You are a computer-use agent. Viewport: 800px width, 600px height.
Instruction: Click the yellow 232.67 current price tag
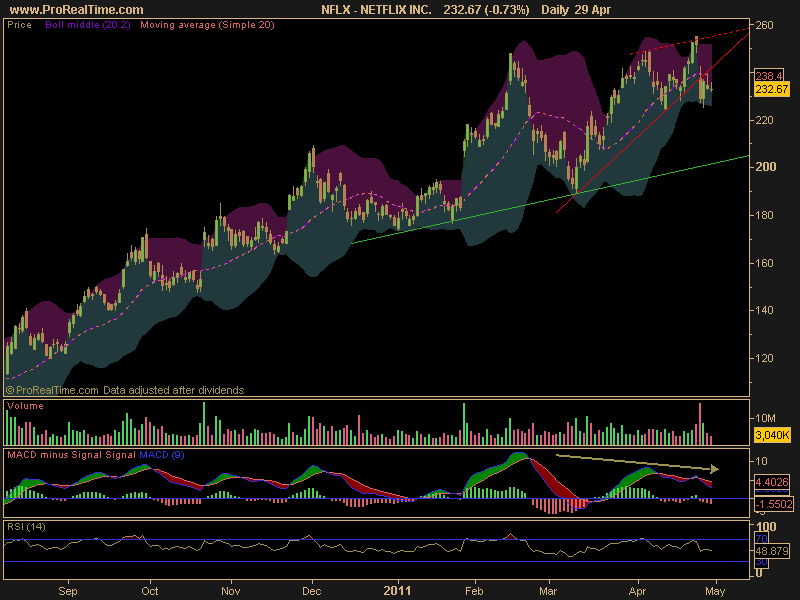click(772, 89)
